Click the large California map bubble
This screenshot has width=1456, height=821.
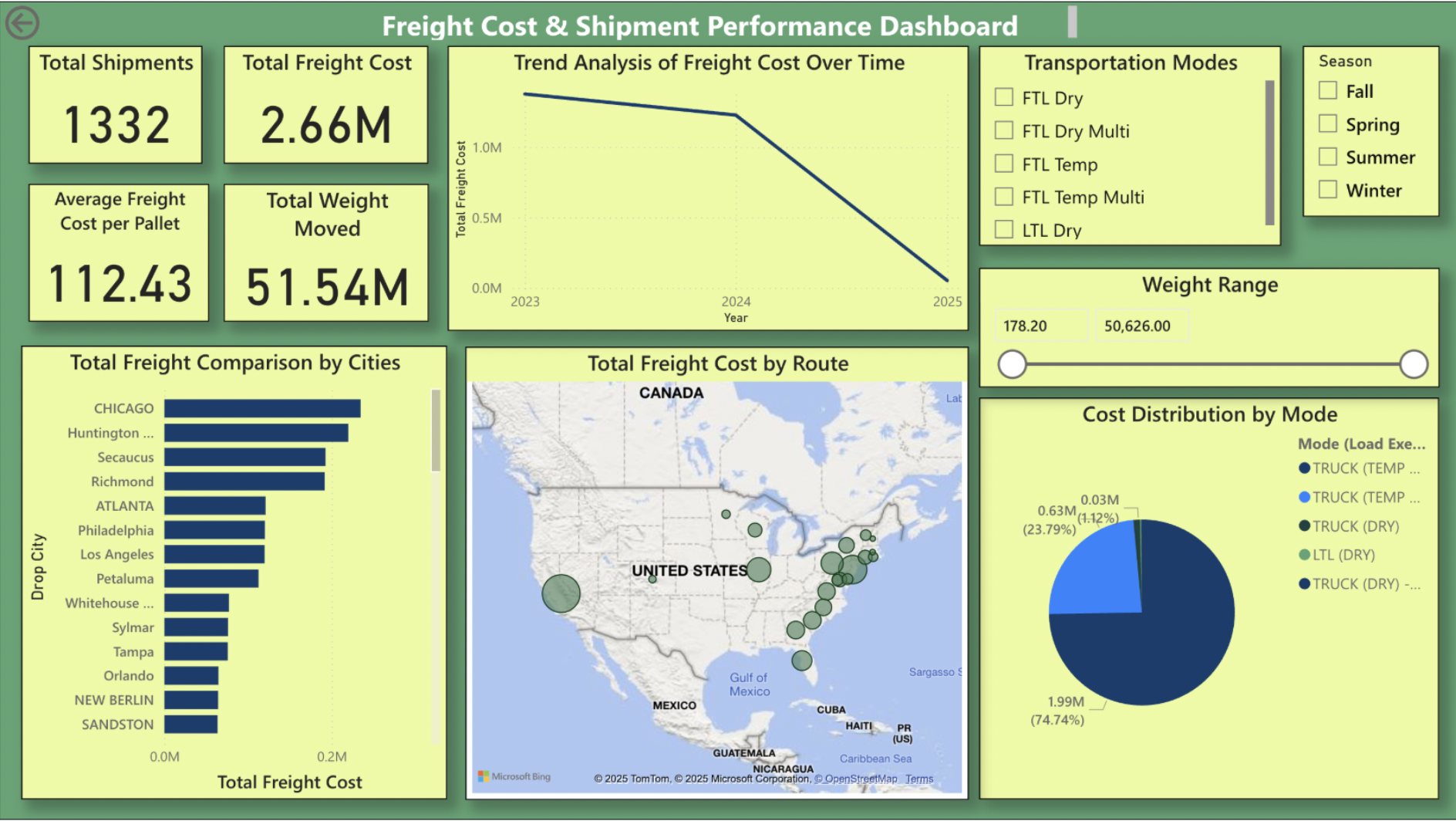click(x=561, y=593)
